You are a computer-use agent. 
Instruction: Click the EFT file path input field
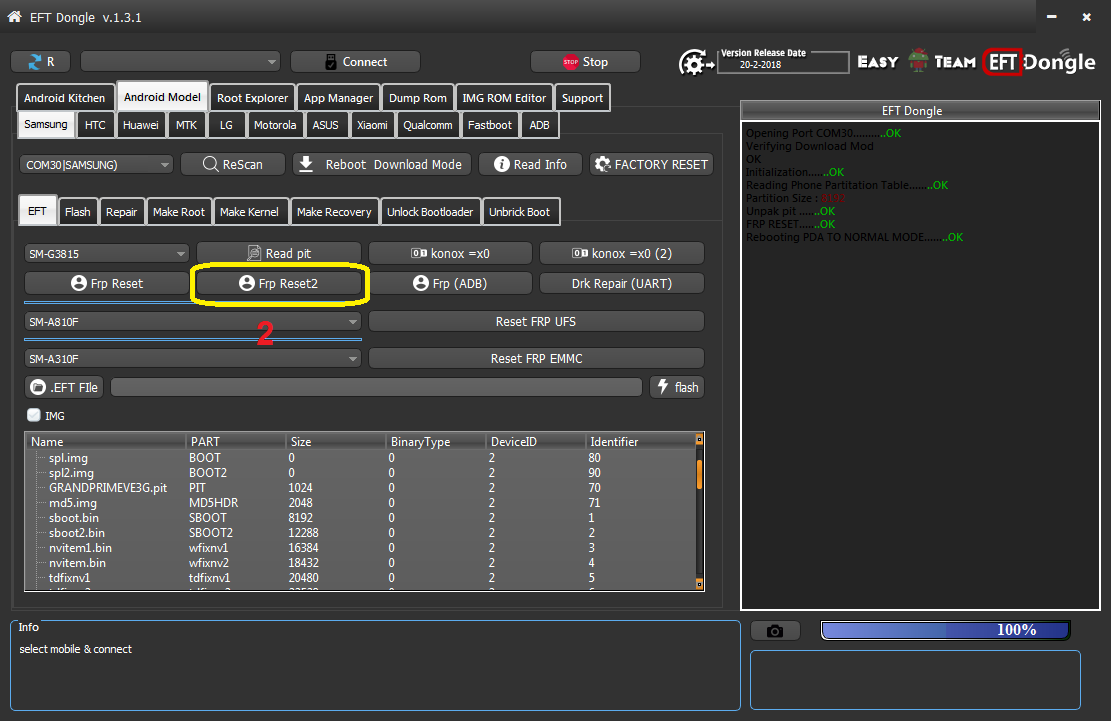coord(376,387)
